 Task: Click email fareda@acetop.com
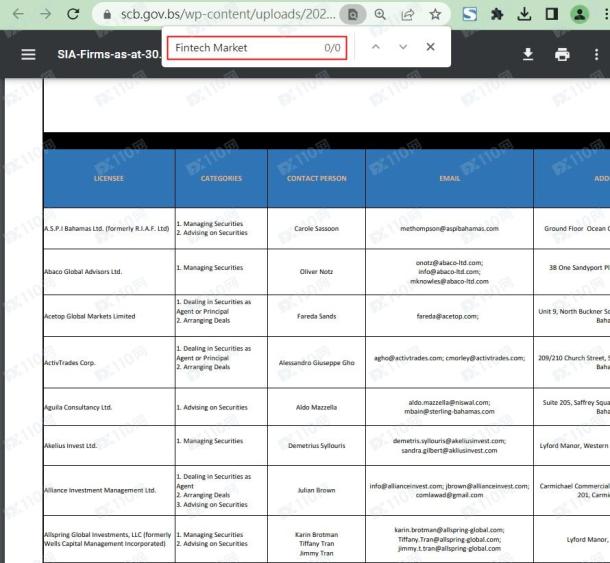pyautogui.click(x=447, y=316)
